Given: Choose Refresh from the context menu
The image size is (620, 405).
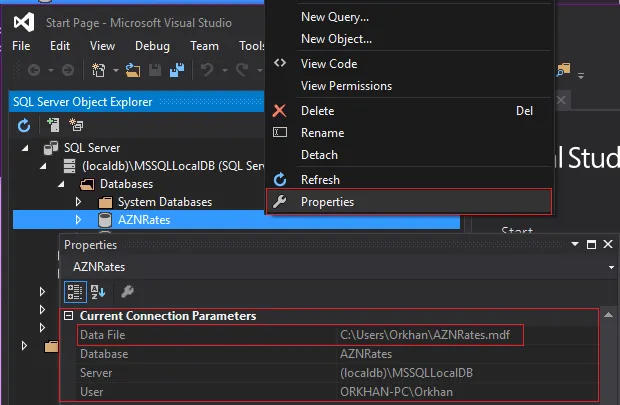Looking at the screenshot, I should click(x=409, y=180).
